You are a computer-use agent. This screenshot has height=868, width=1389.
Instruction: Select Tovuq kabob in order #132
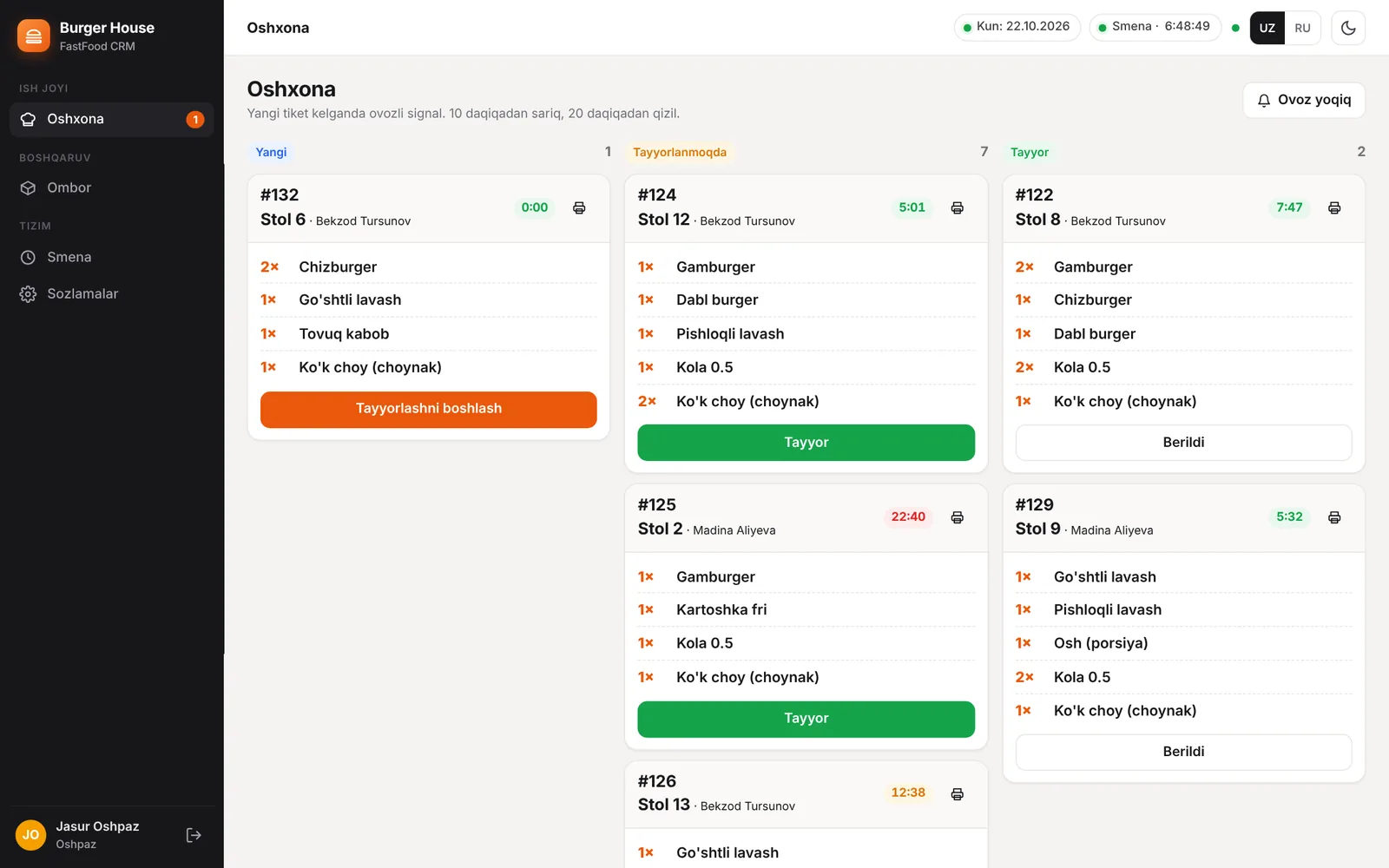point(429,334)
